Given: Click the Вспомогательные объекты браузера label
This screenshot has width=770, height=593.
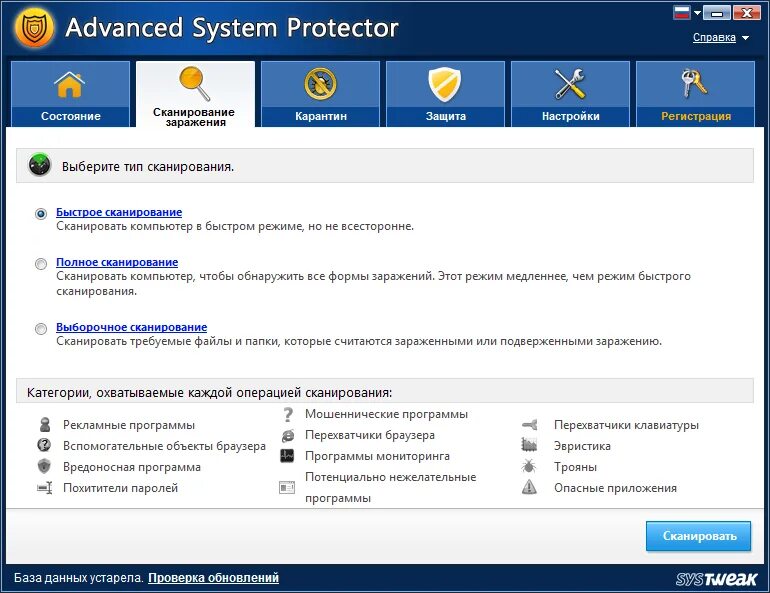Looking at the screenshot, I should [x=164, y=446].
